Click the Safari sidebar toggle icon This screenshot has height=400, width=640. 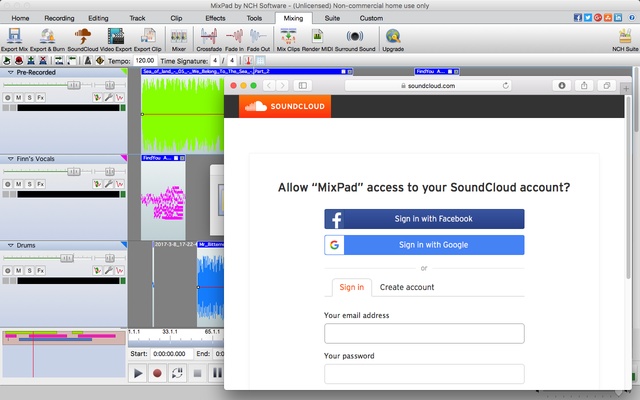tap(302, 85)
